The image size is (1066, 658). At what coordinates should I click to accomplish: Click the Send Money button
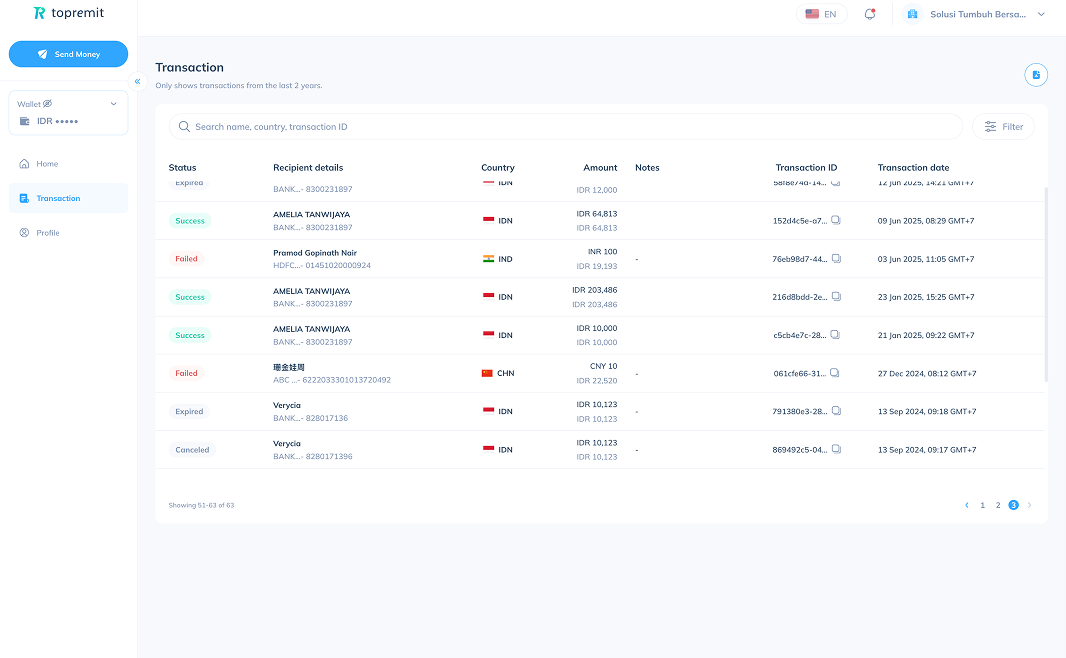coord(68,54)
